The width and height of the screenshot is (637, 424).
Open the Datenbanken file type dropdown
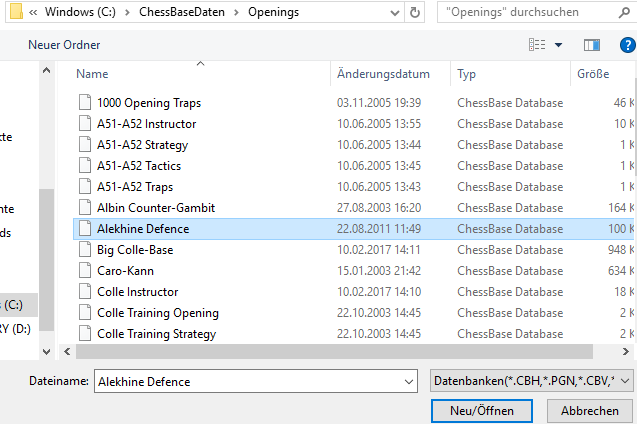531,381
